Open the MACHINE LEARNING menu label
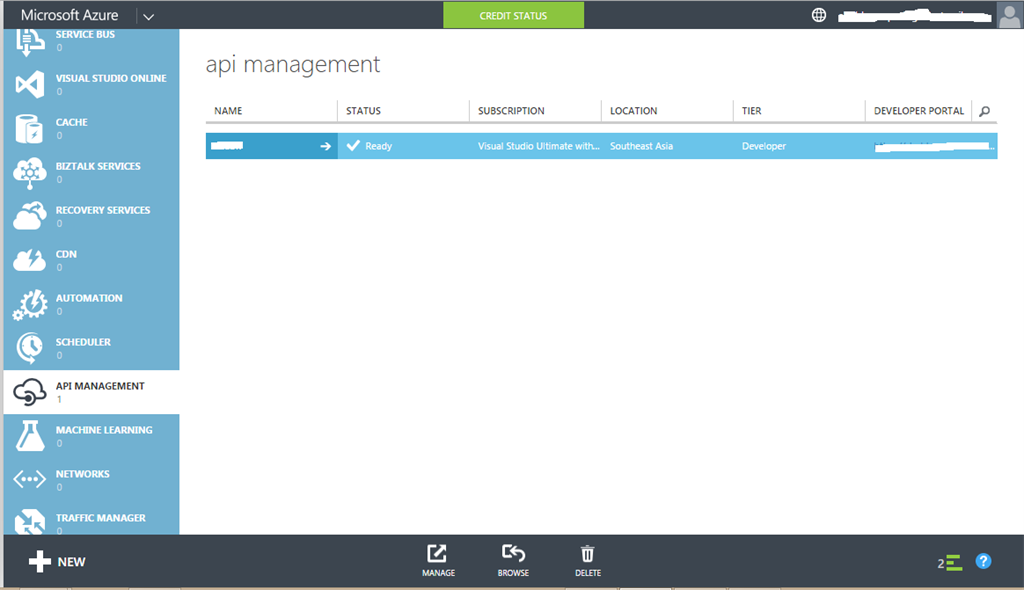Viewport: 1024px width, 590px height. point(104,430)
